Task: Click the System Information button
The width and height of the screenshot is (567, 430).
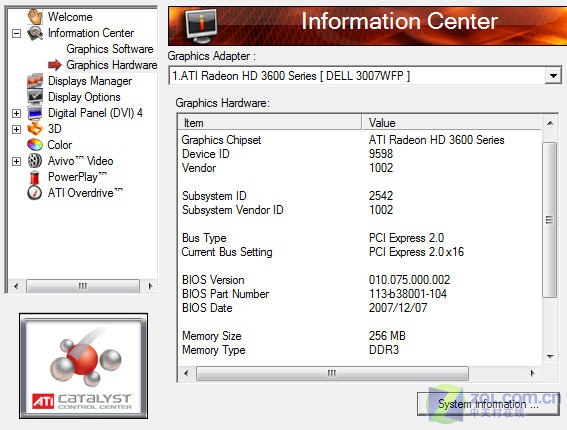Action: [488, 404]
